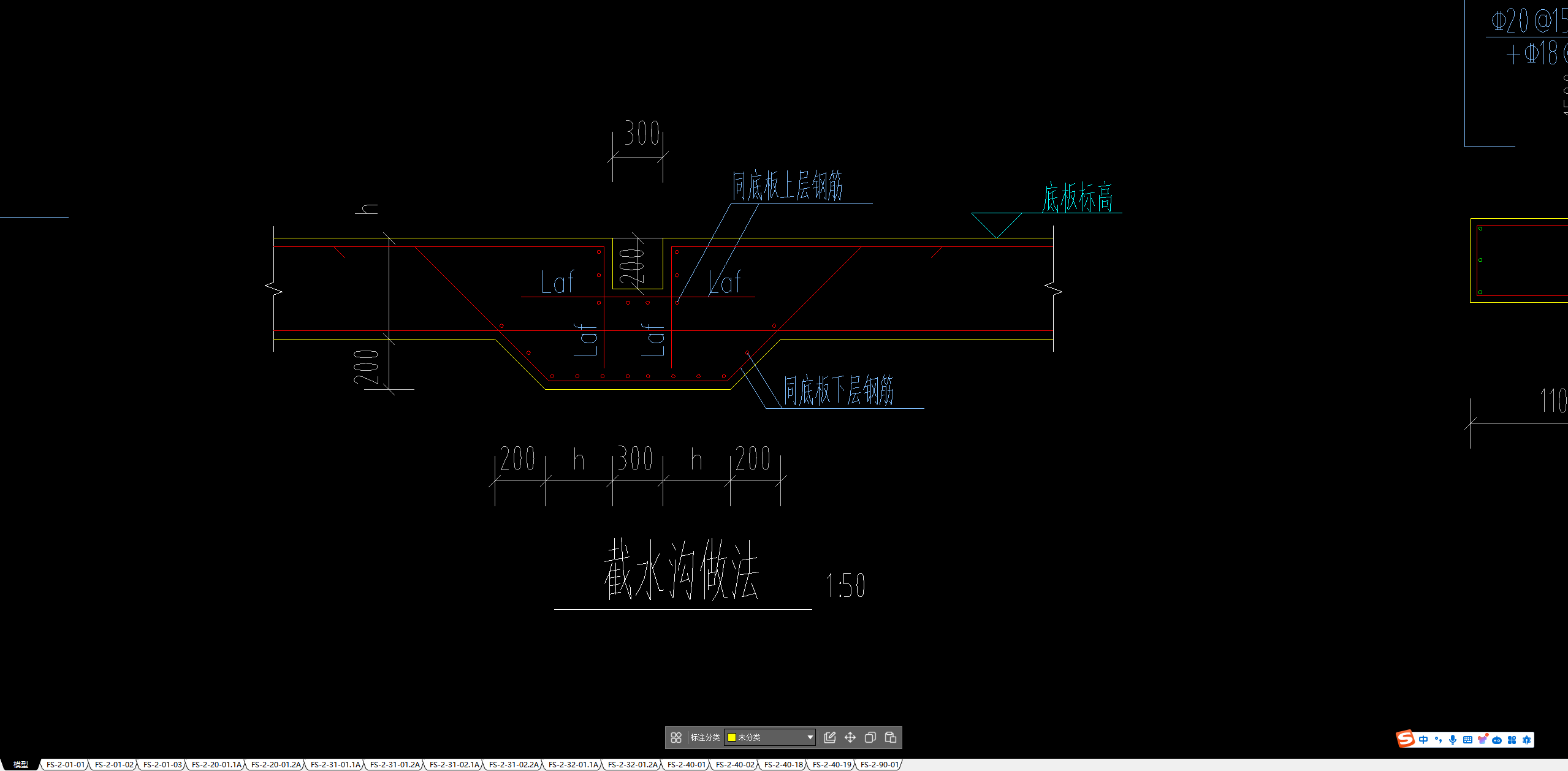Click the paste annotation icon

coord(891,737)
